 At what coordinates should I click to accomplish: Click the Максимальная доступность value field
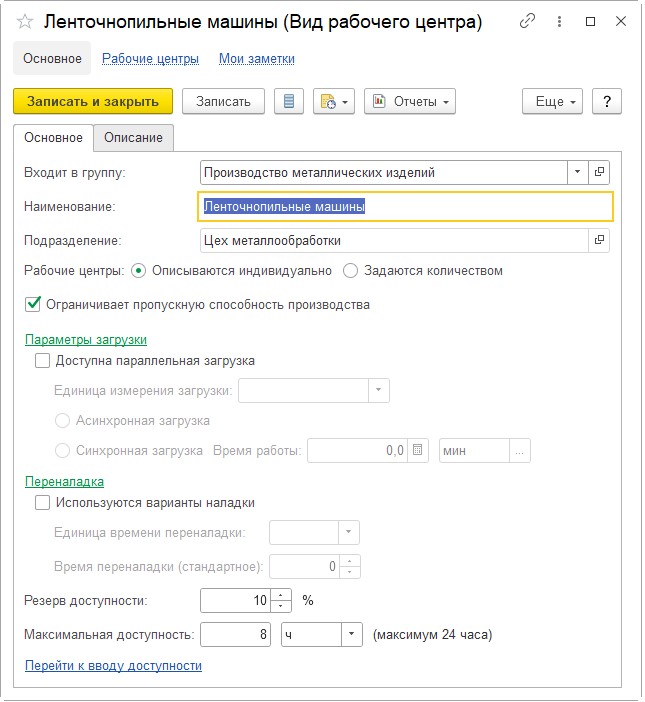coord(235,634)
